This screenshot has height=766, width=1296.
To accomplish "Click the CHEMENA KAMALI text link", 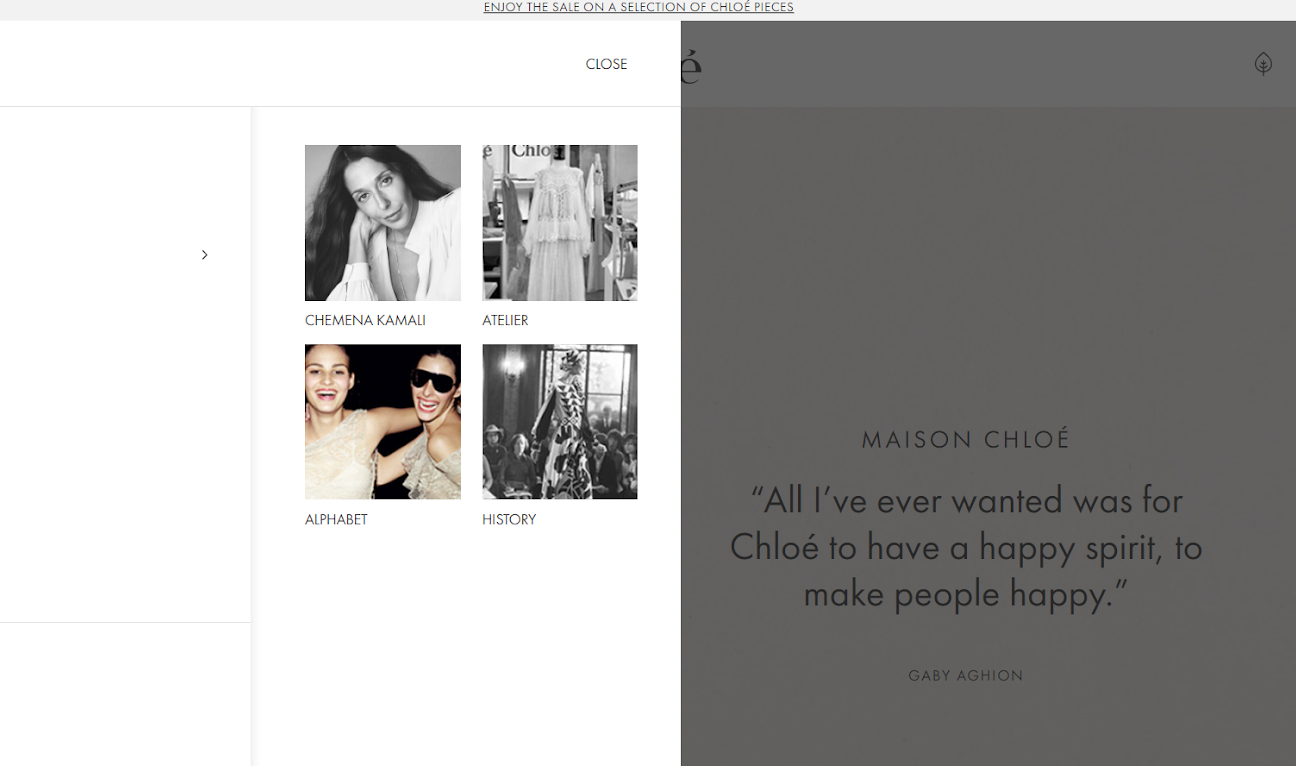I will pos(365,321).
